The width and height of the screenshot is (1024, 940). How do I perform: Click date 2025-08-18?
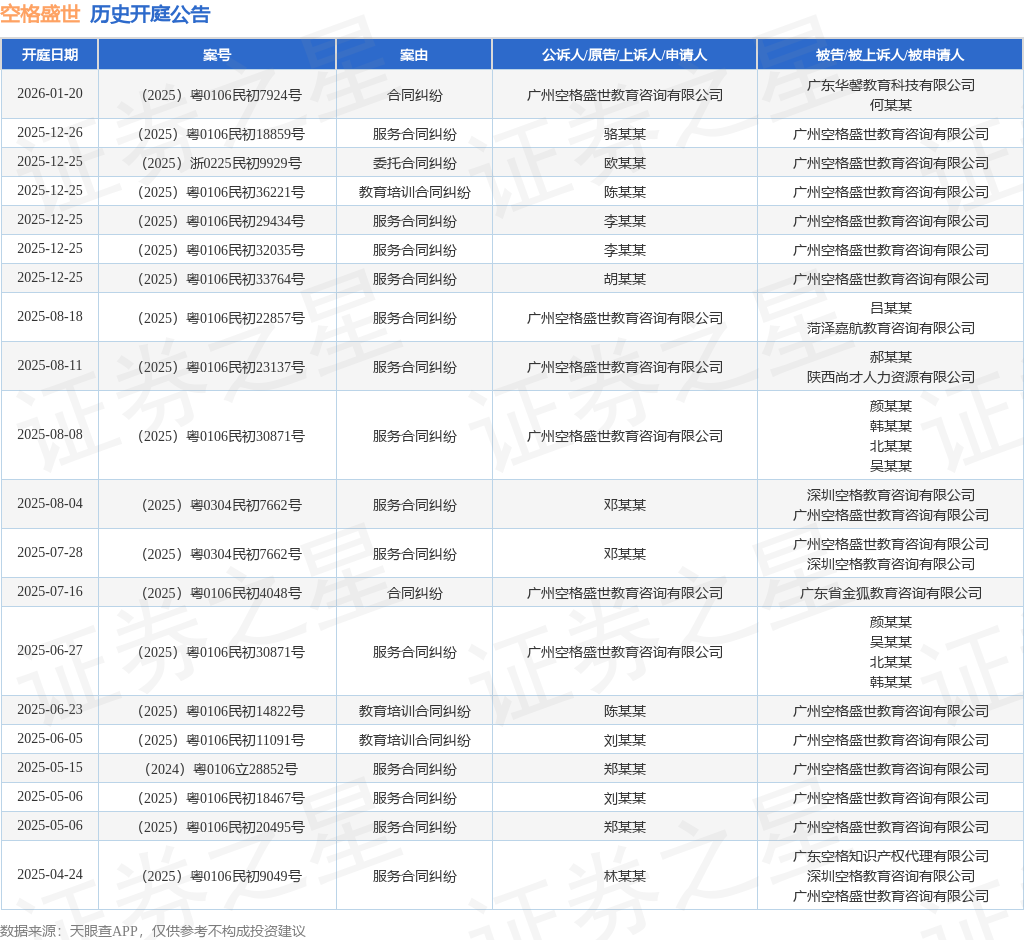pyautogui.click(x=50, y=316)
